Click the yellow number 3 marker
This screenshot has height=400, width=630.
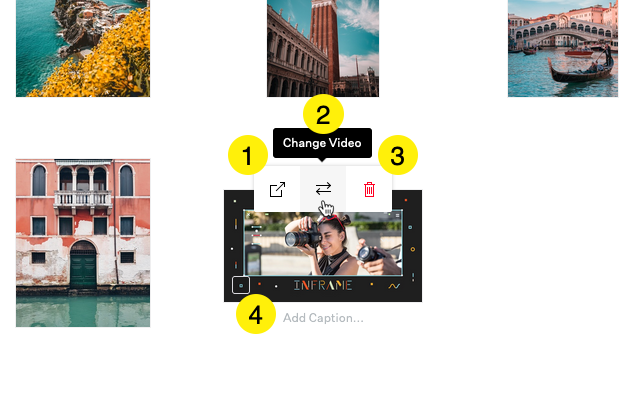(x=398, y=155)
